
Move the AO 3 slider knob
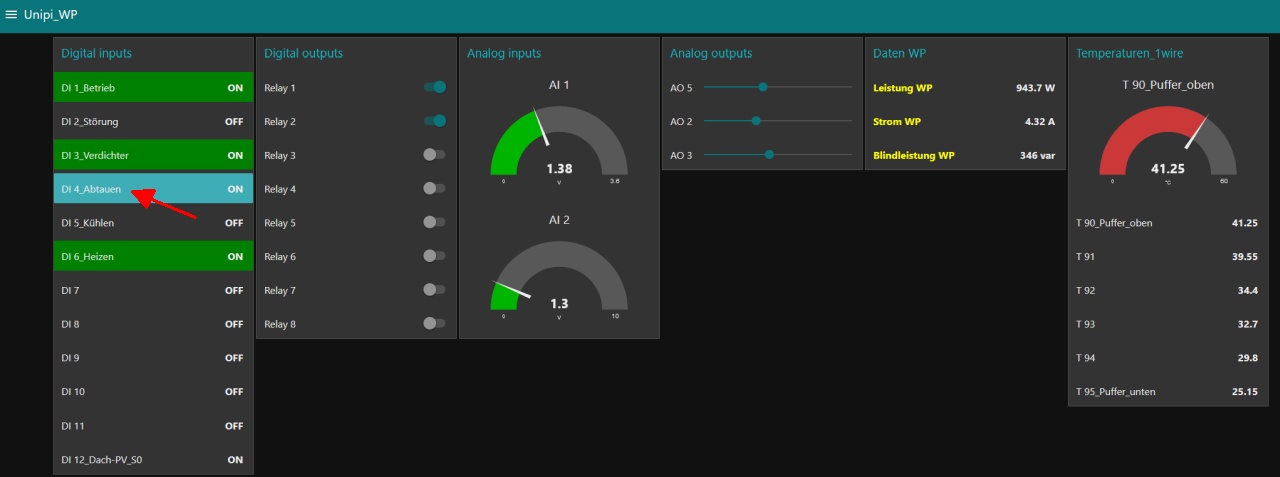click(769, 155)
